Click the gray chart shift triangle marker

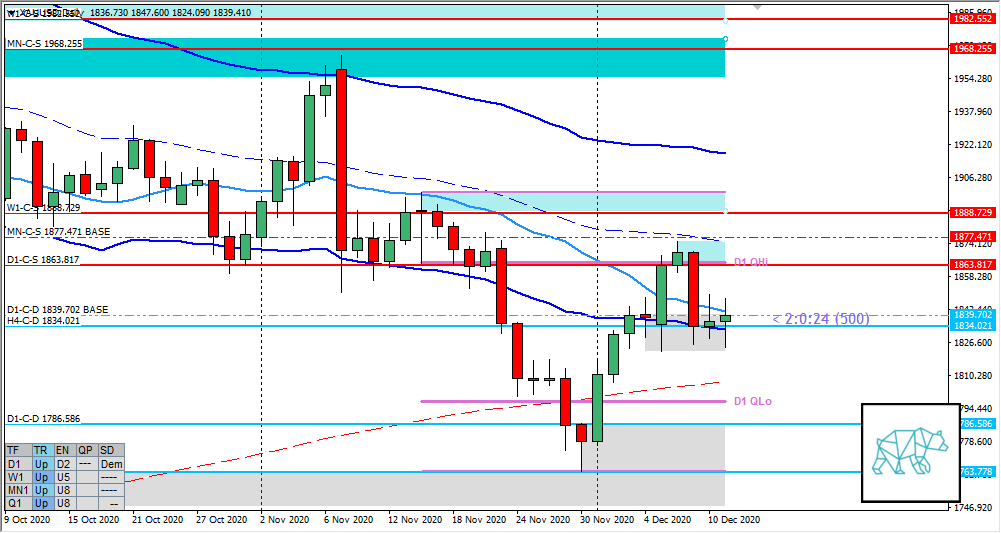coord(757,6)
